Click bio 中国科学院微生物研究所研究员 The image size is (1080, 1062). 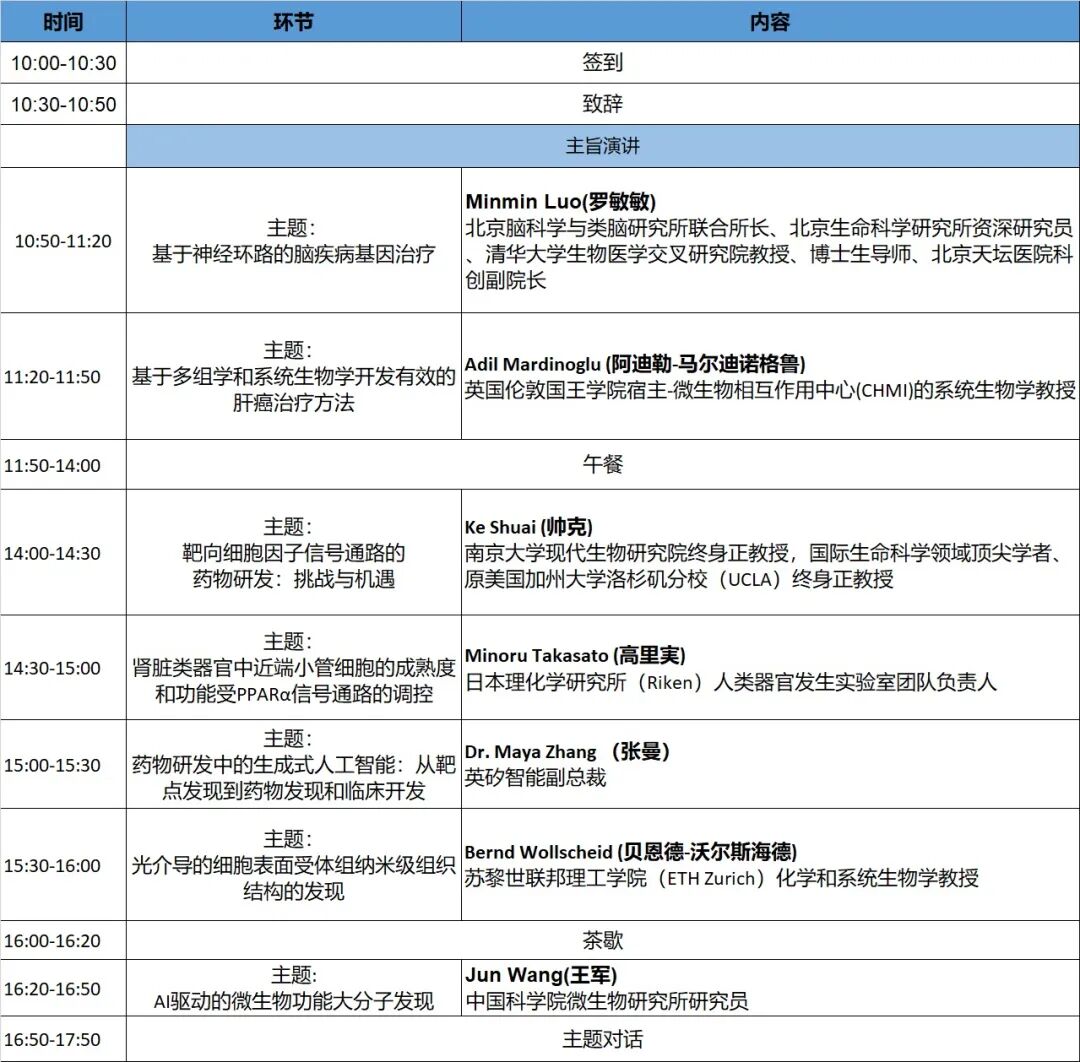pos(607,1001)
